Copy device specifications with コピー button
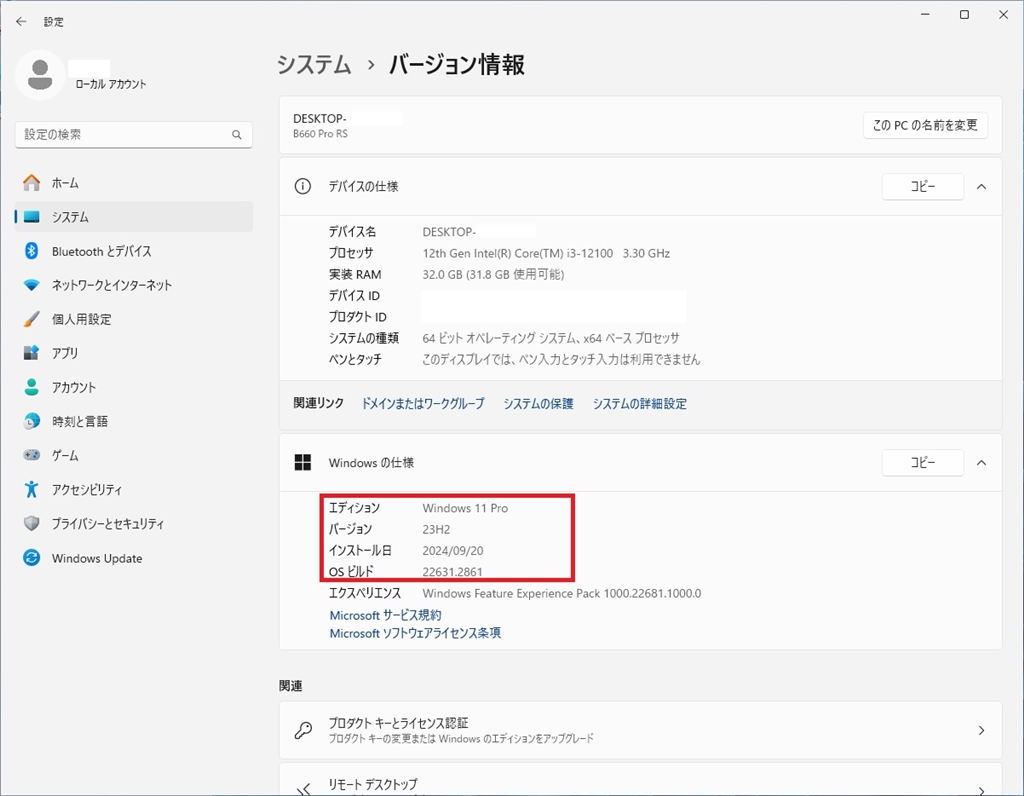The image size is (1024, 796). (922, 186)
